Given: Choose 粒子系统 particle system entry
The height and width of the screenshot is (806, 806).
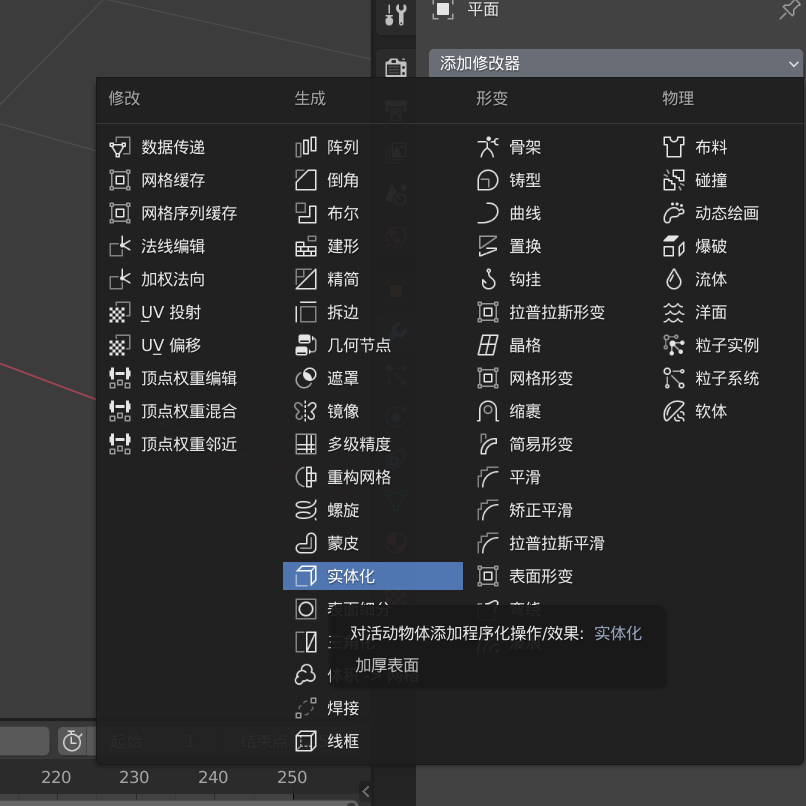Looking at the screenshot, I should click(727, 378).
